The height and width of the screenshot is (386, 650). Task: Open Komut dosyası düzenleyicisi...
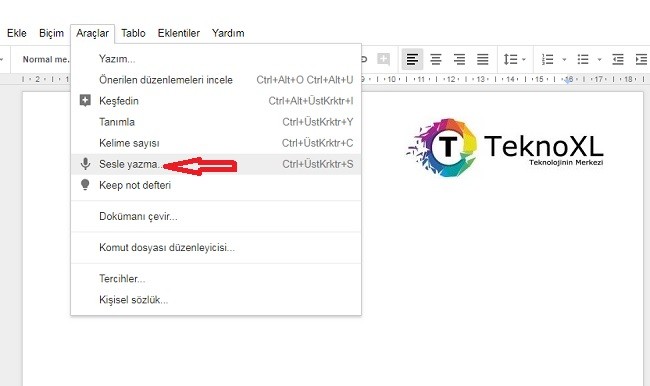[x=216, y=248]
